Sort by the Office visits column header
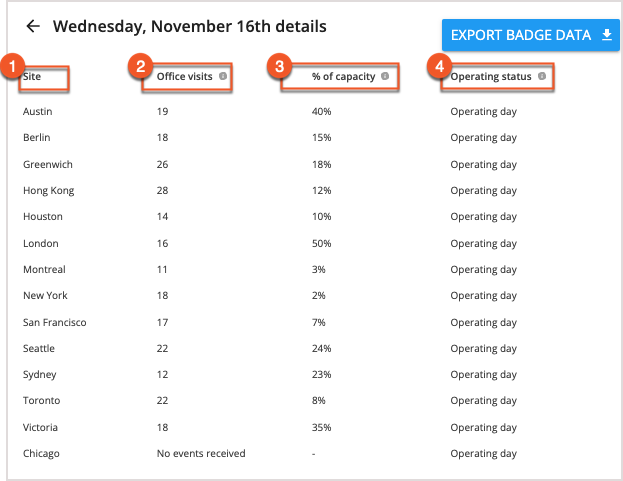The height and width of the screenshot is (481, 623). (184, 76)
